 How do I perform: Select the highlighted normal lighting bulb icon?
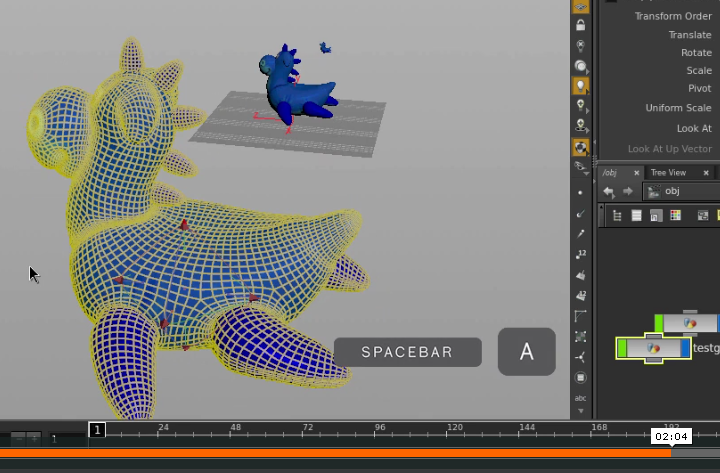coord(580,86)
